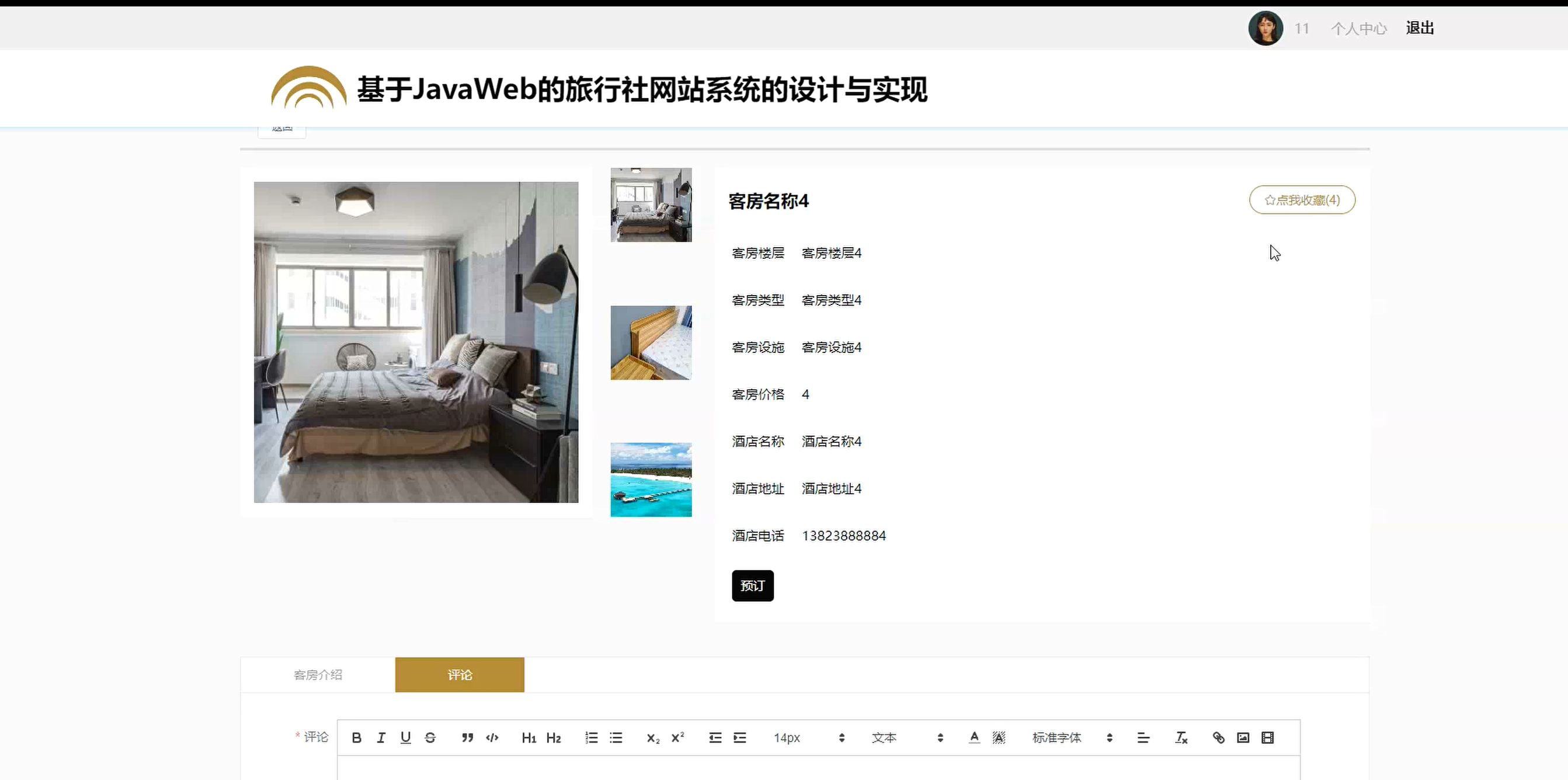This screenshot has height=780, width=1568.
Task: Apply superscript formatting
Action: [677, 737]
